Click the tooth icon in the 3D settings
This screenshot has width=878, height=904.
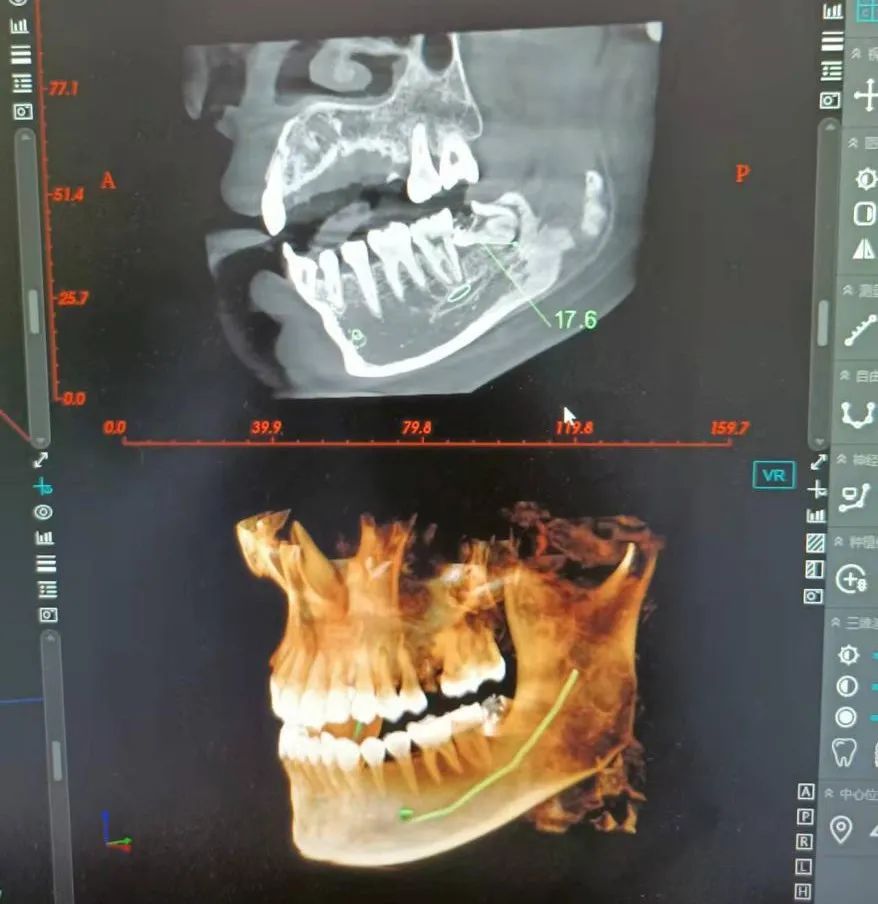point(845,751)
